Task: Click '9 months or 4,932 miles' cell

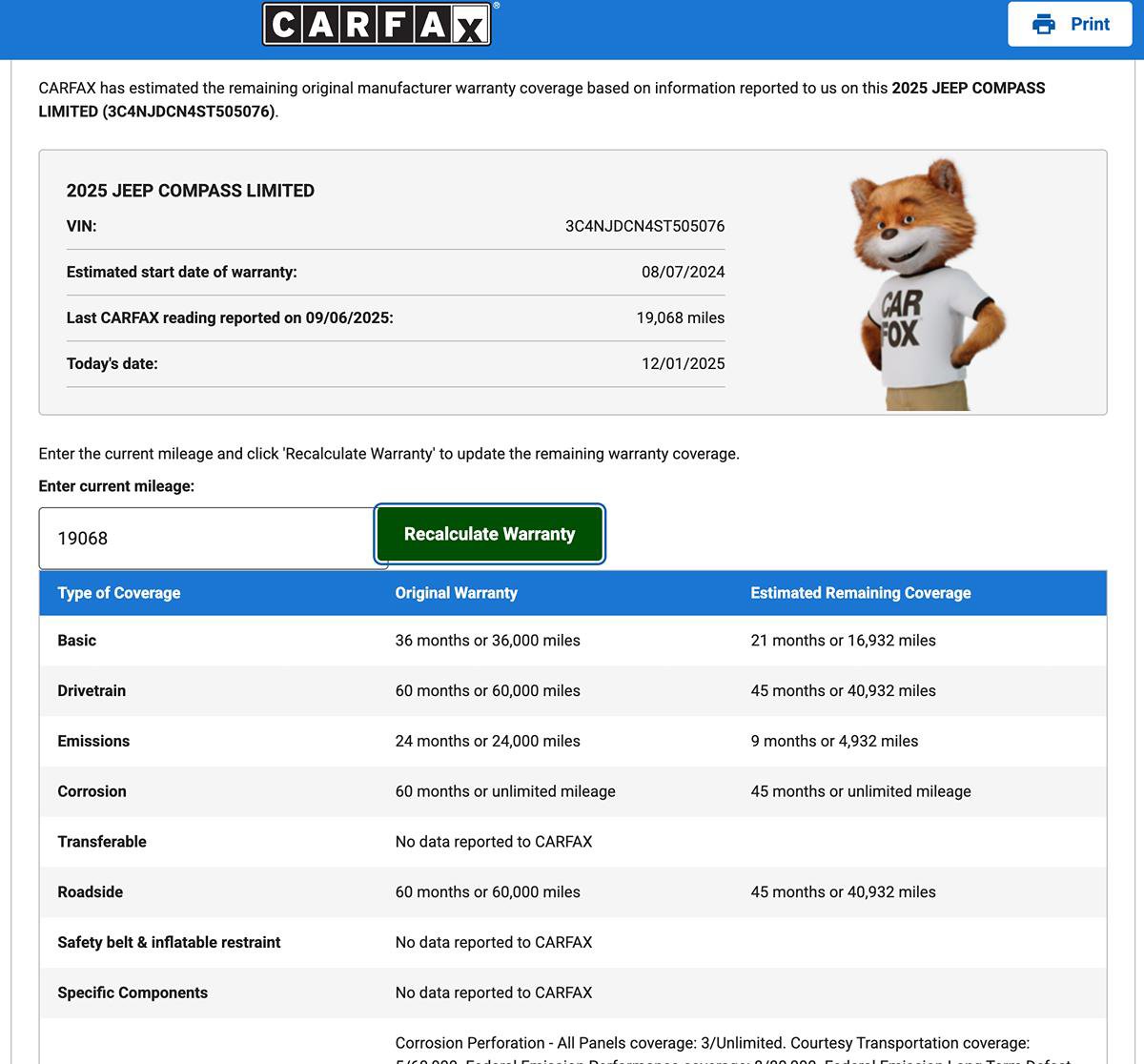Action: click(835, 742)
